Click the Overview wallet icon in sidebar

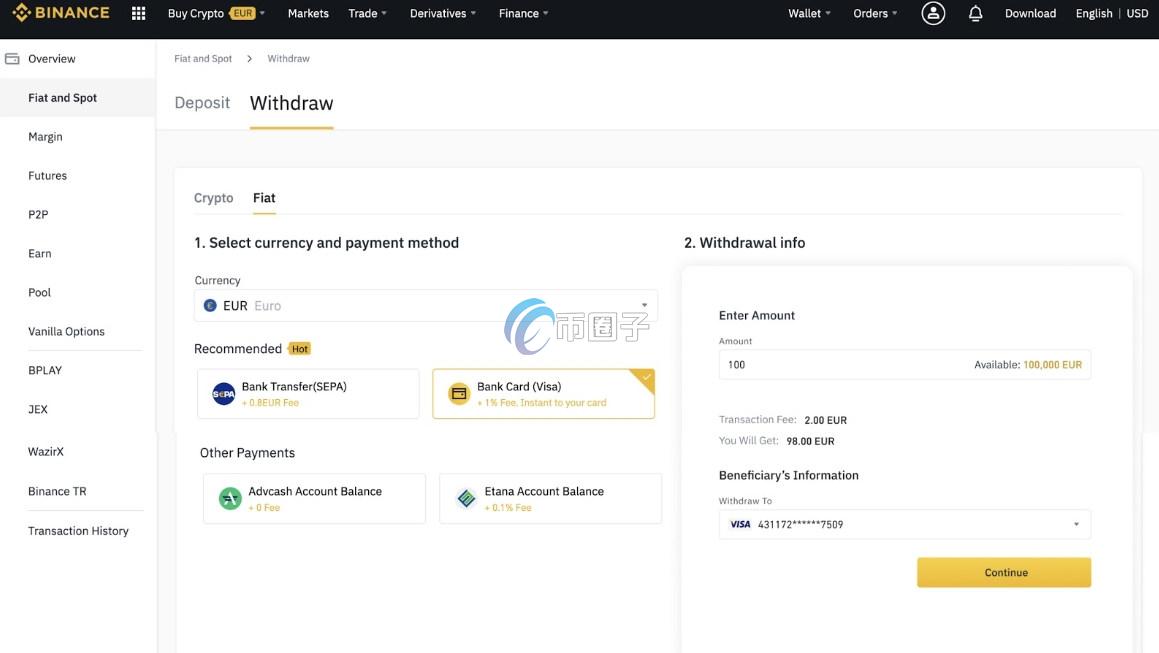(x=12, y=59)
